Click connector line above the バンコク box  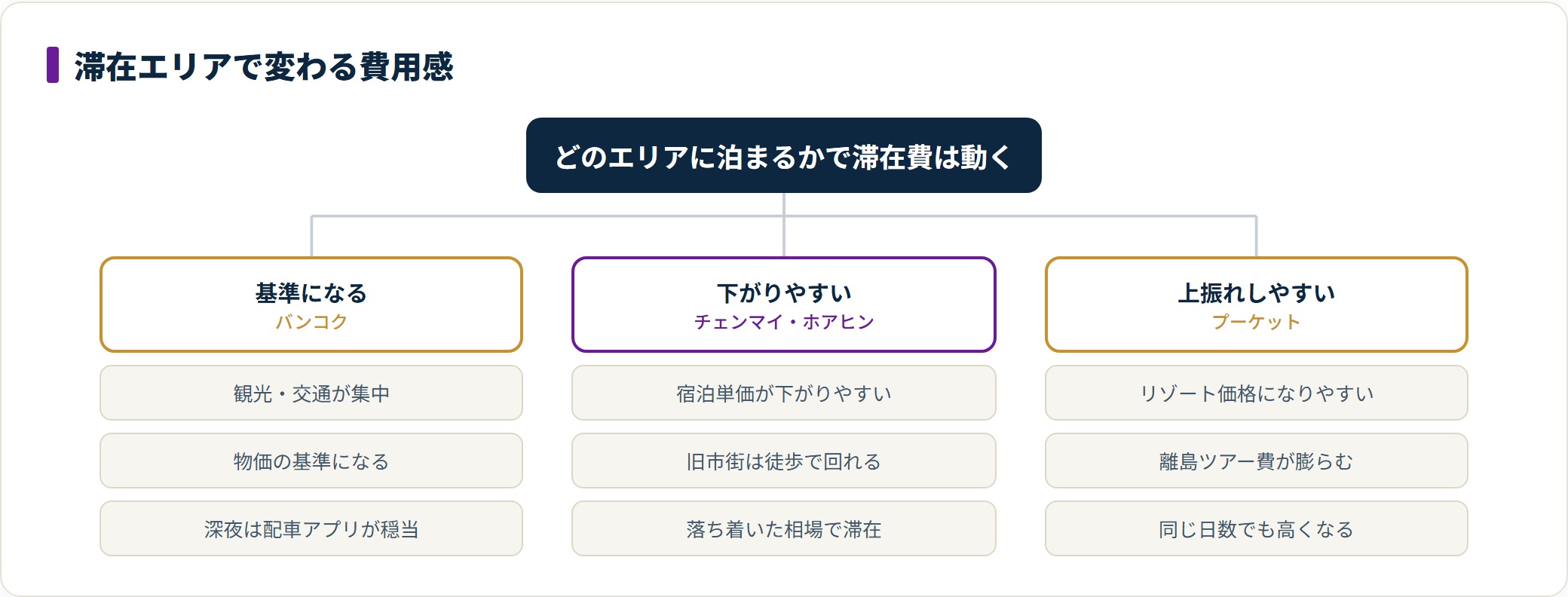pyautogui.click(x=311, y=236)
